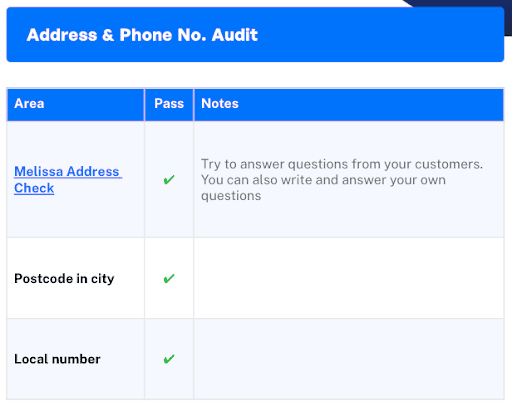Click the Postcode in city label
512x406 pixels.
tap(64, 278)
